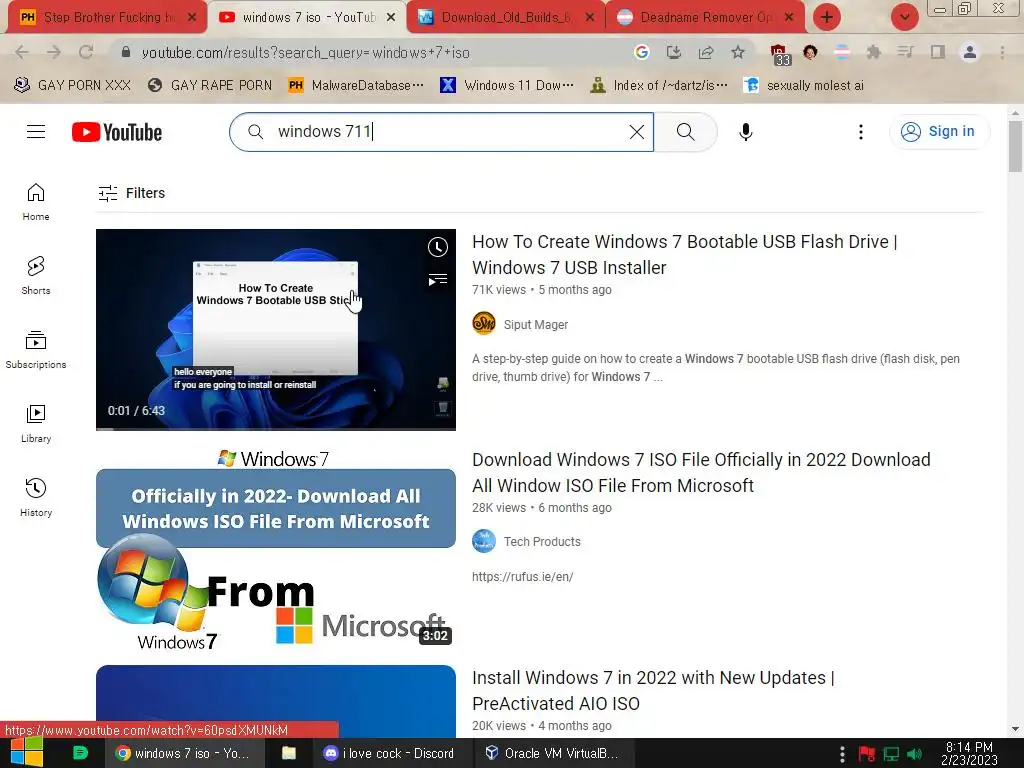Open Shorts in the YouTube sidebar
Screen dimensions: 1024x768
coord(36,276)
